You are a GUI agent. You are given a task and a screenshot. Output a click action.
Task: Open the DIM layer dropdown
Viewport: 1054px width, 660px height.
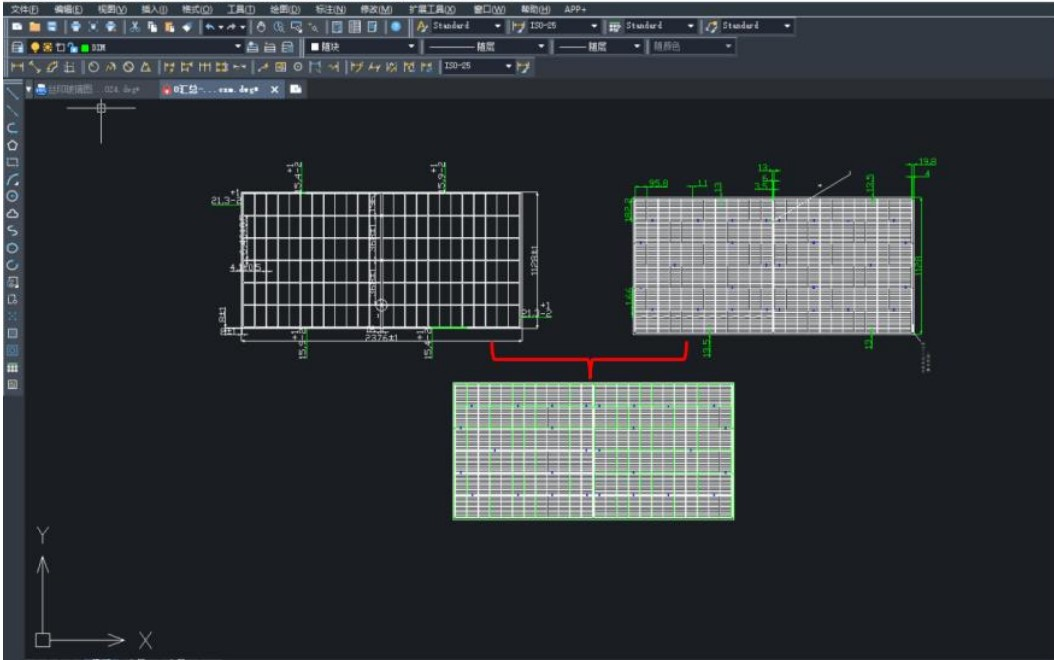[238, 47]
